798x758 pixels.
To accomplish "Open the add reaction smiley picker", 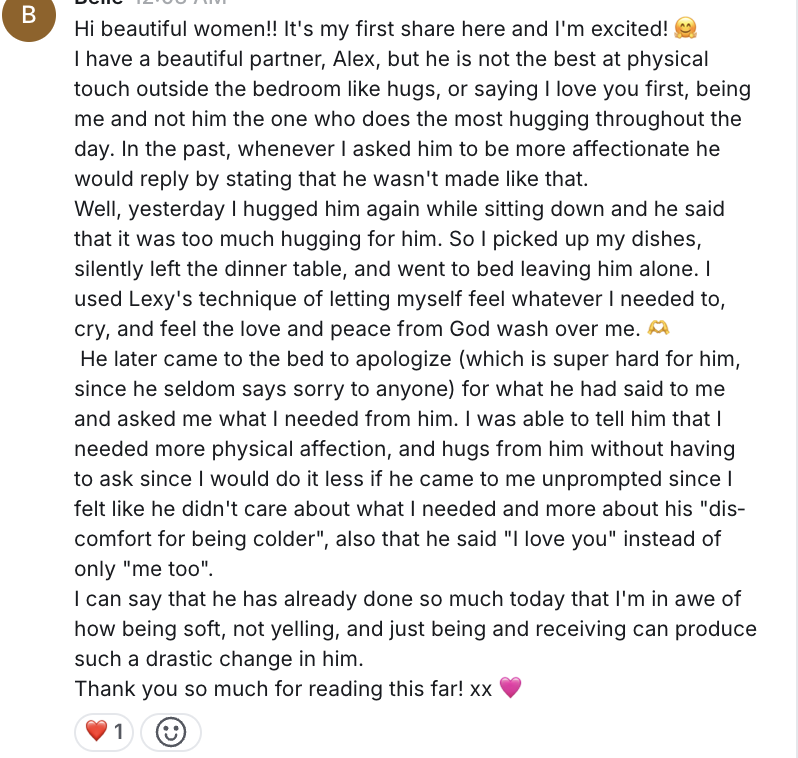I will click(x=170, y=732).
